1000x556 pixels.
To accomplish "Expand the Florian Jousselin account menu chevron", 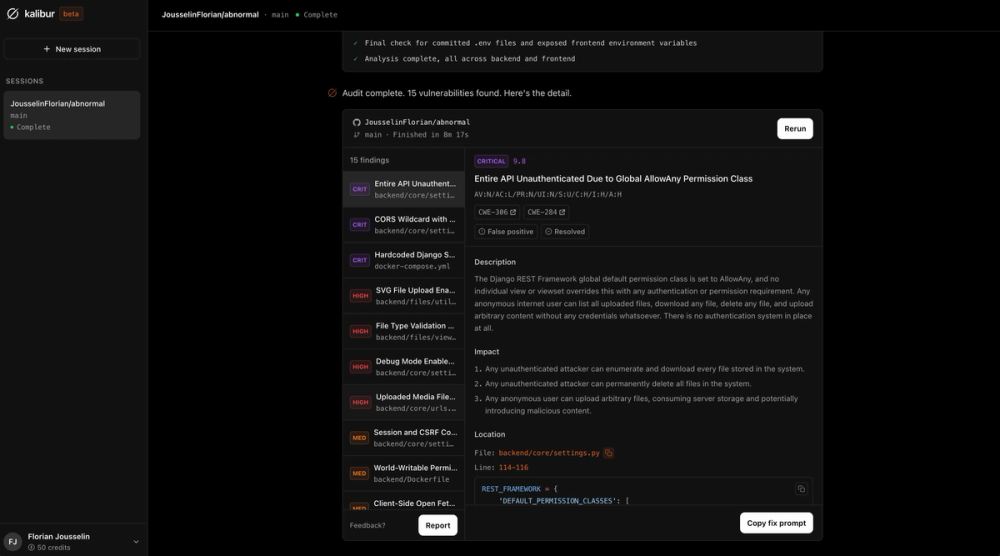I will tap(136, 542).
